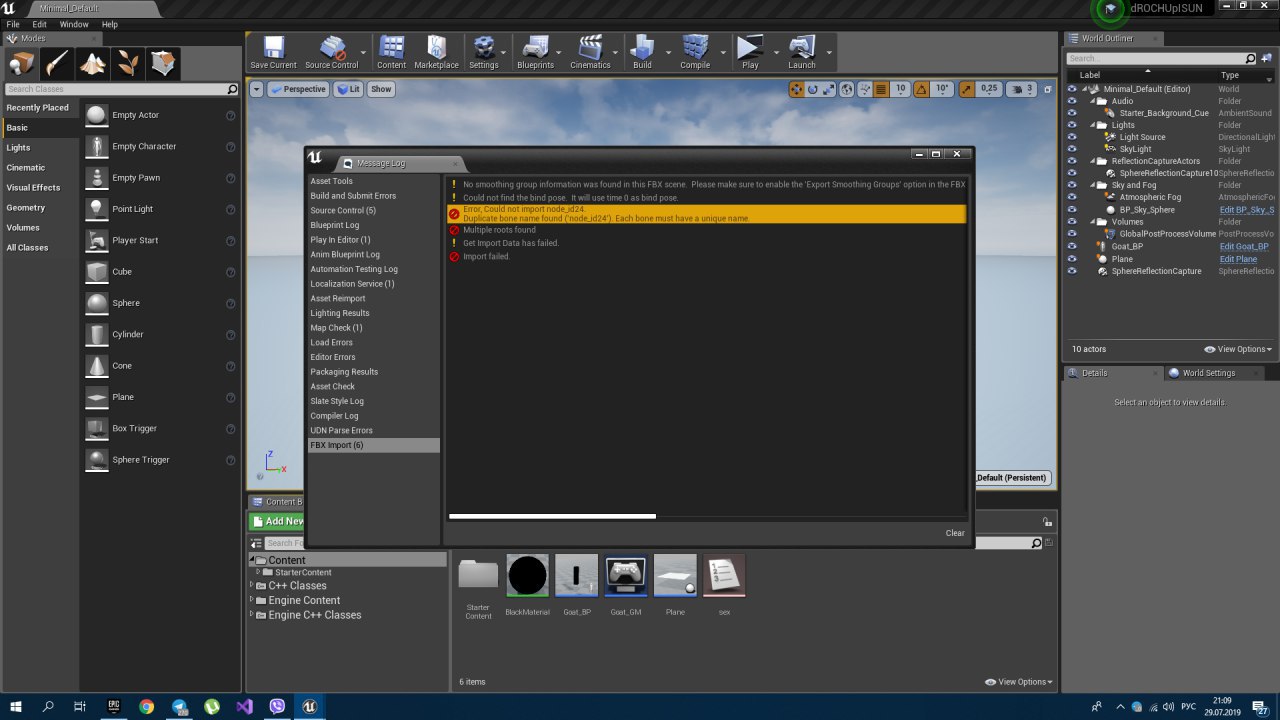The image size is (1280, 720).
Task: Open Google Chrome from taskbar
Action: (x=147, y=706)
